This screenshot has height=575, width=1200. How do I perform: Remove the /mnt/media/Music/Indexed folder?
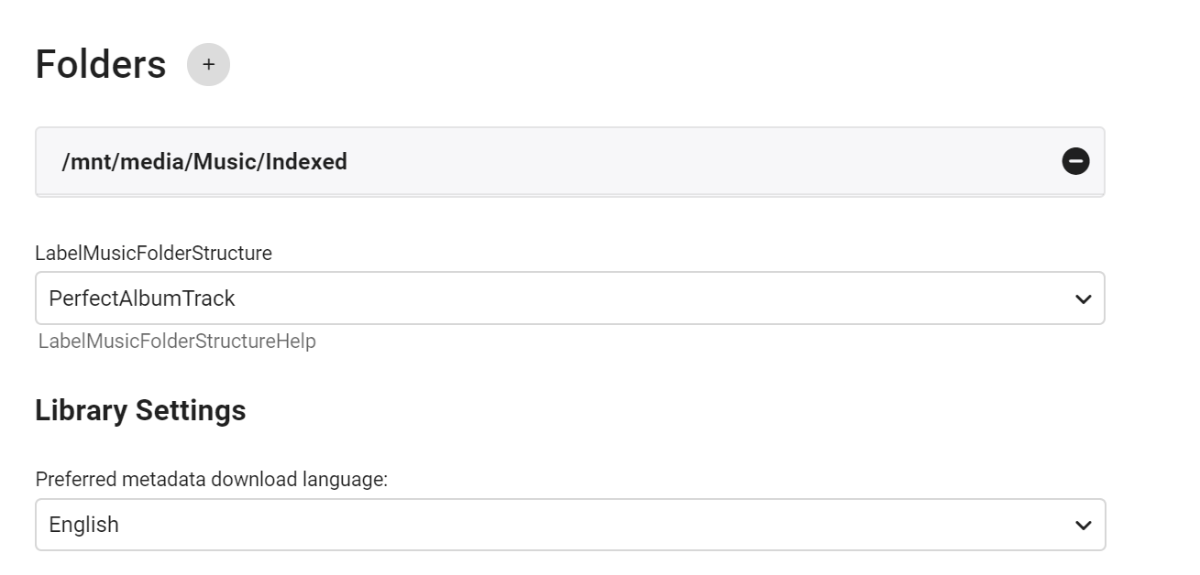(1076, 161)
